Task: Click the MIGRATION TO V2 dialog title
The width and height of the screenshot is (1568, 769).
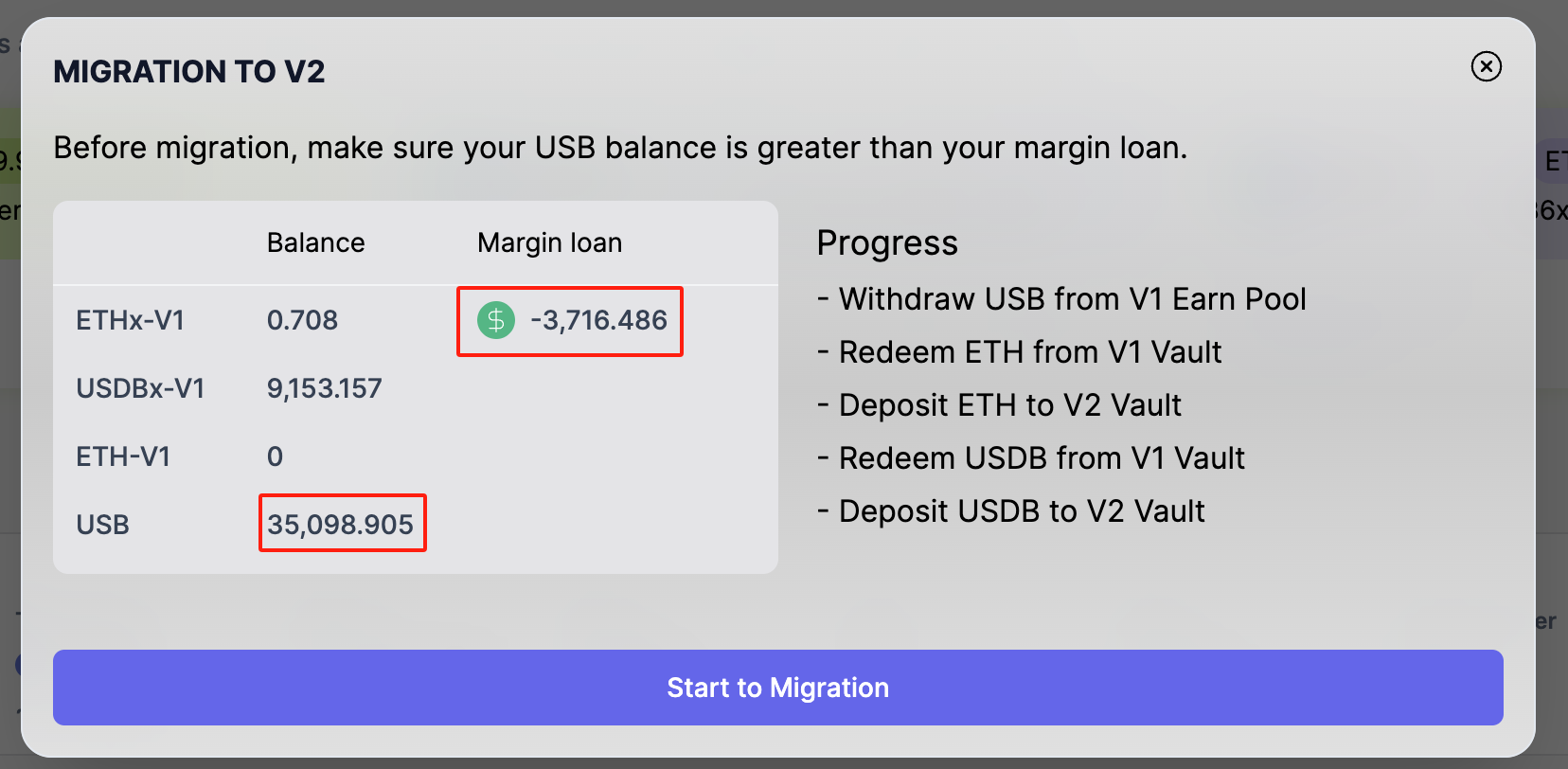Action: pos(189,72)
